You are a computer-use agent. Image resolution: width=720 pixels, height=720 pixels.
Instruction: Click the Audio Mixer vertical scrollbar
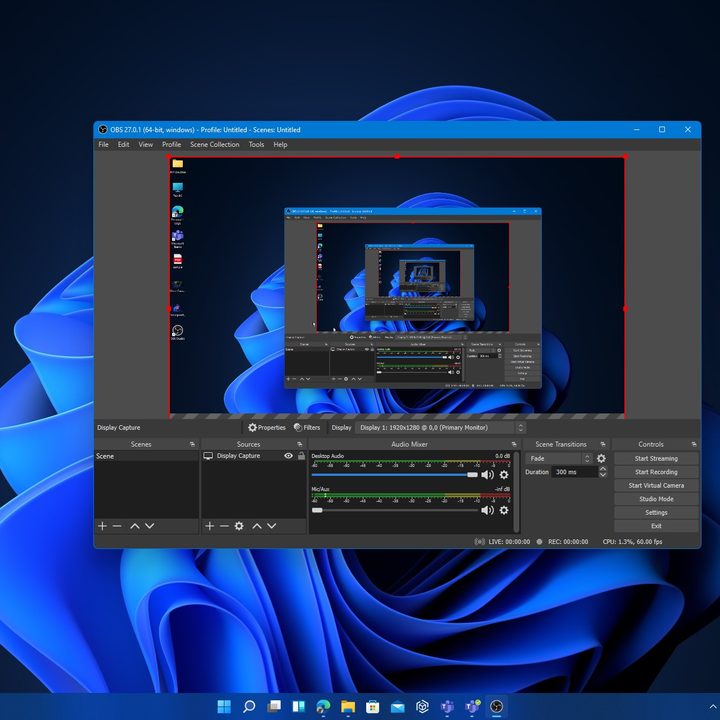click(517, 491)
